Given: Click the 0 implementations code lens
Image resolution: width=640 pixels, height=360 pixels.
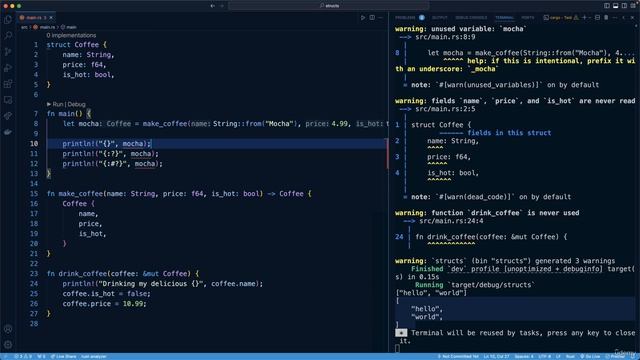Looking at the screenshot, I should coord(71,36).
